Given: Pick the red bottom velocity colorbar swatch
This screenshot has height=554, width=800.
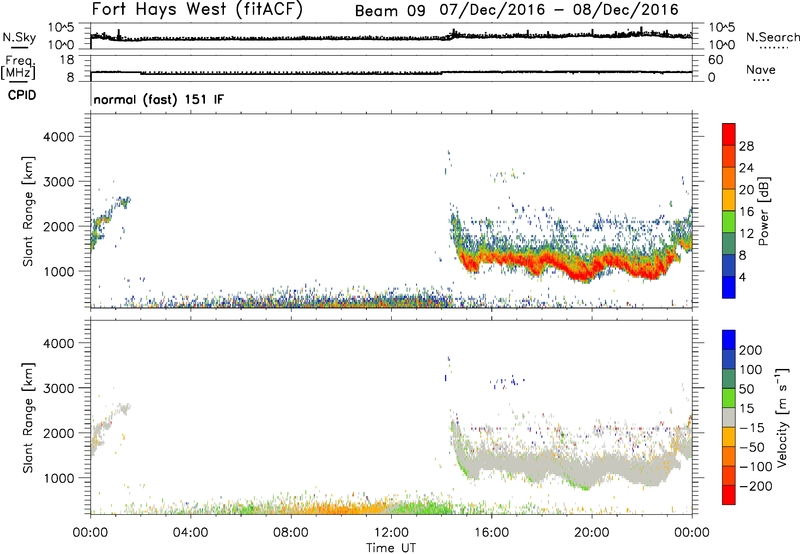Looking at the screenshot, I should click(x=729, y=495).
